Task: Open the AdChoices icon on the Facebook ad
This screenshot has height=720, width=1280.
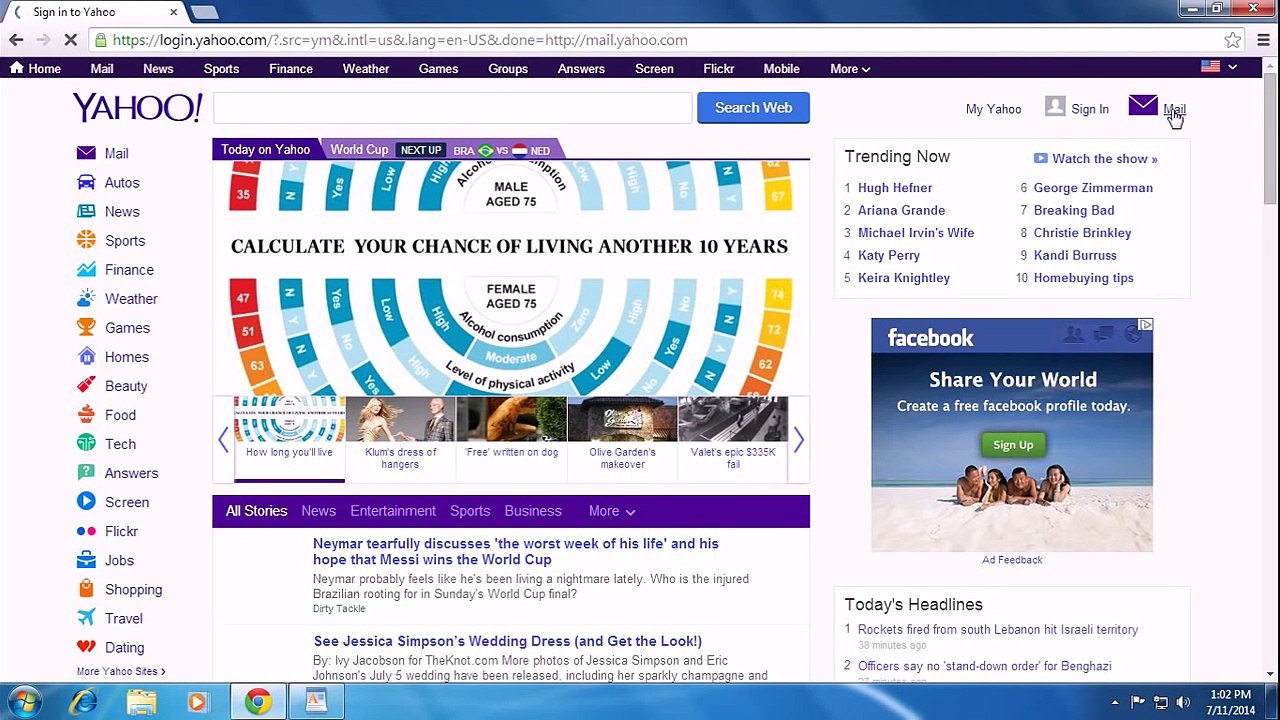Action: click(1145, 325)
